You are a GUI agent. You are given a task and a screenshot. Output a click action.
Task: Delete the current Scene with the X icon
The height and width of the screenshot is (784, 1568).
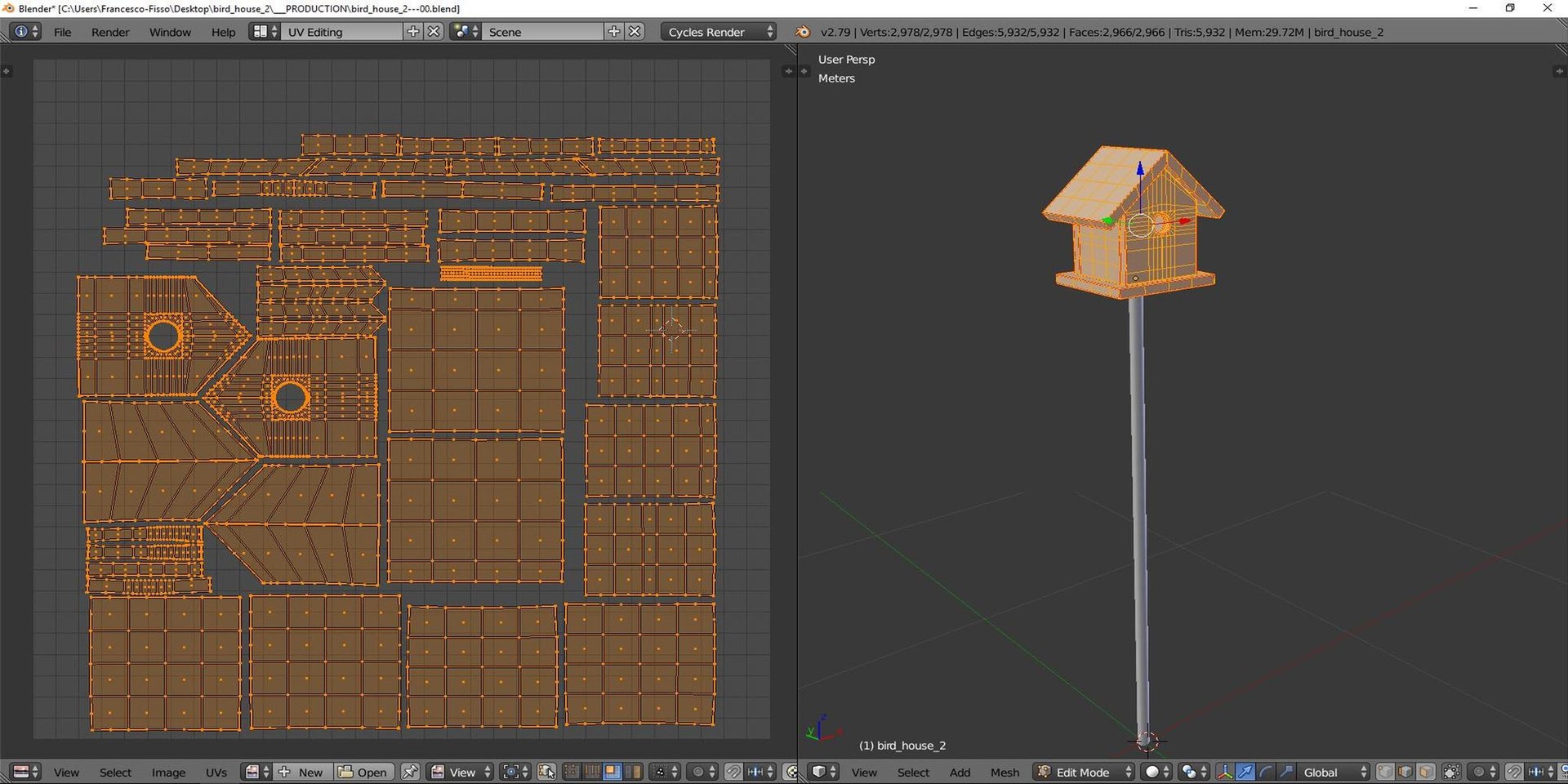pos(635,32)
